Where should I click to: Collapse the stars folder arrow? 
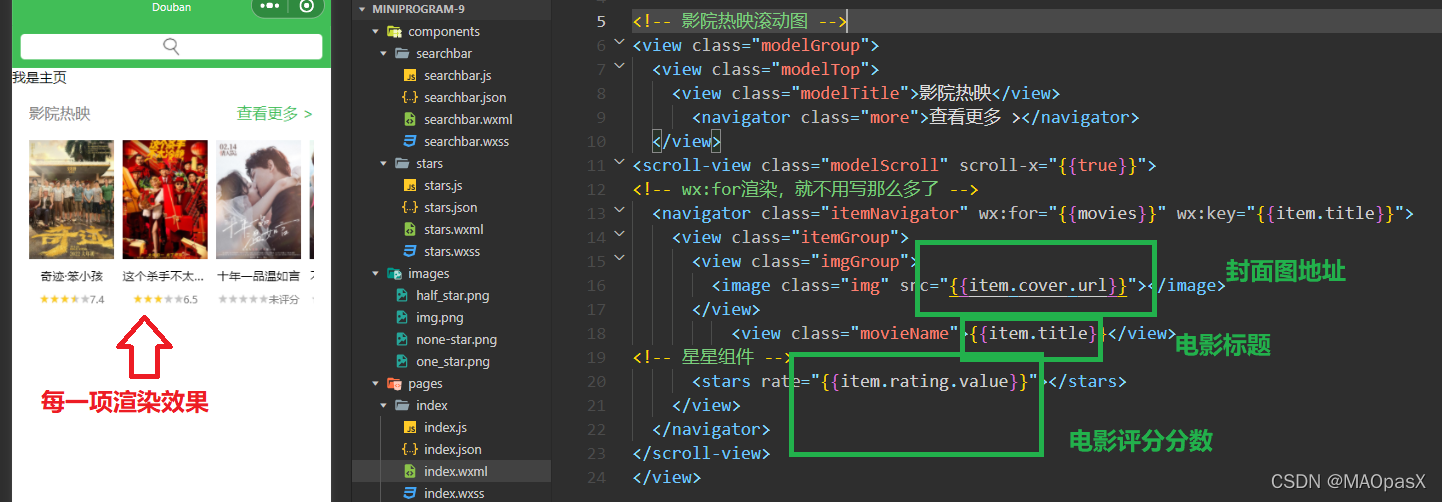click(384, 163)
